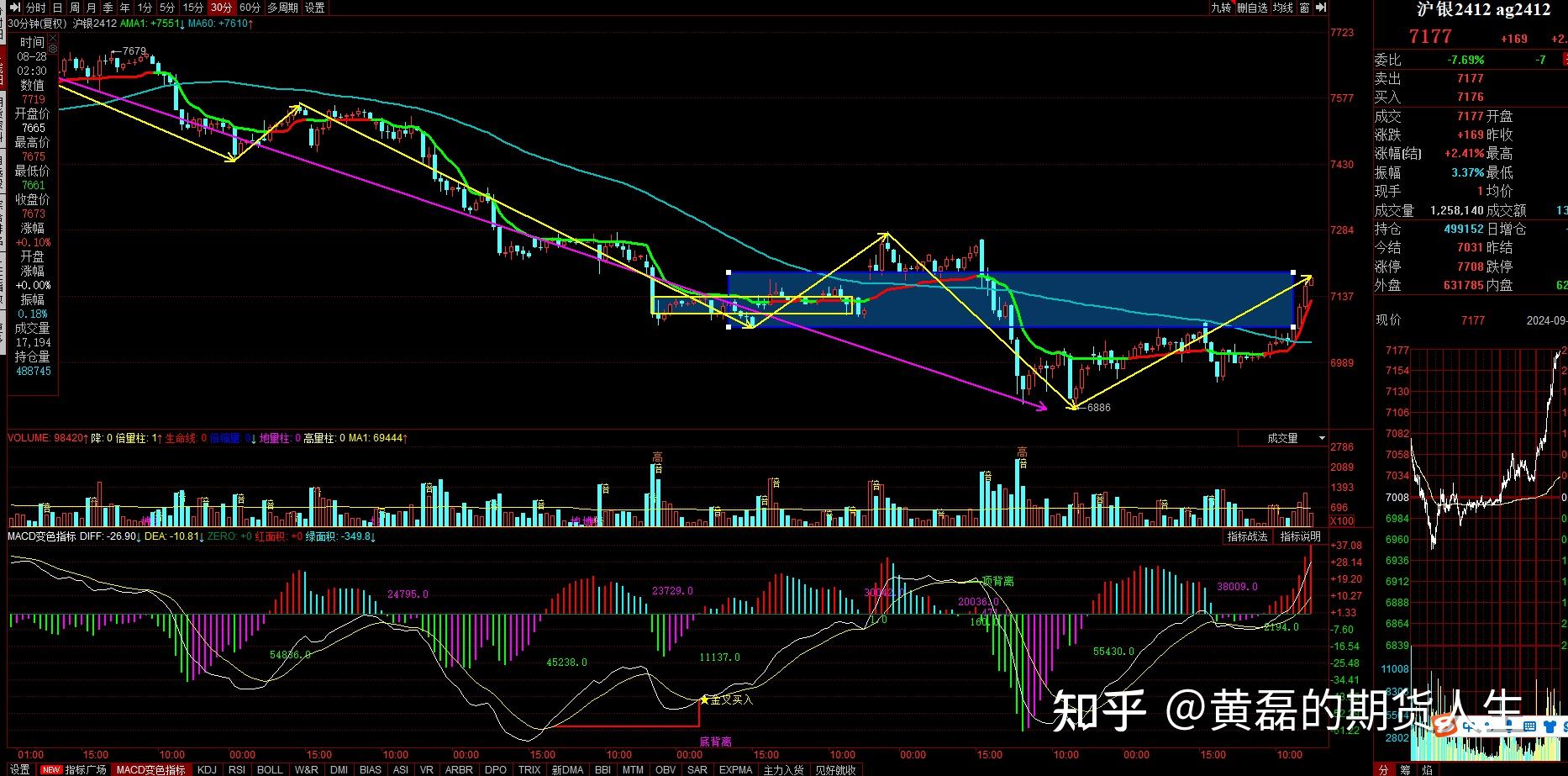The height and width of the screenshot is (776, 1568).
Task: Select the ASI indicator tab
Action: 401,769
